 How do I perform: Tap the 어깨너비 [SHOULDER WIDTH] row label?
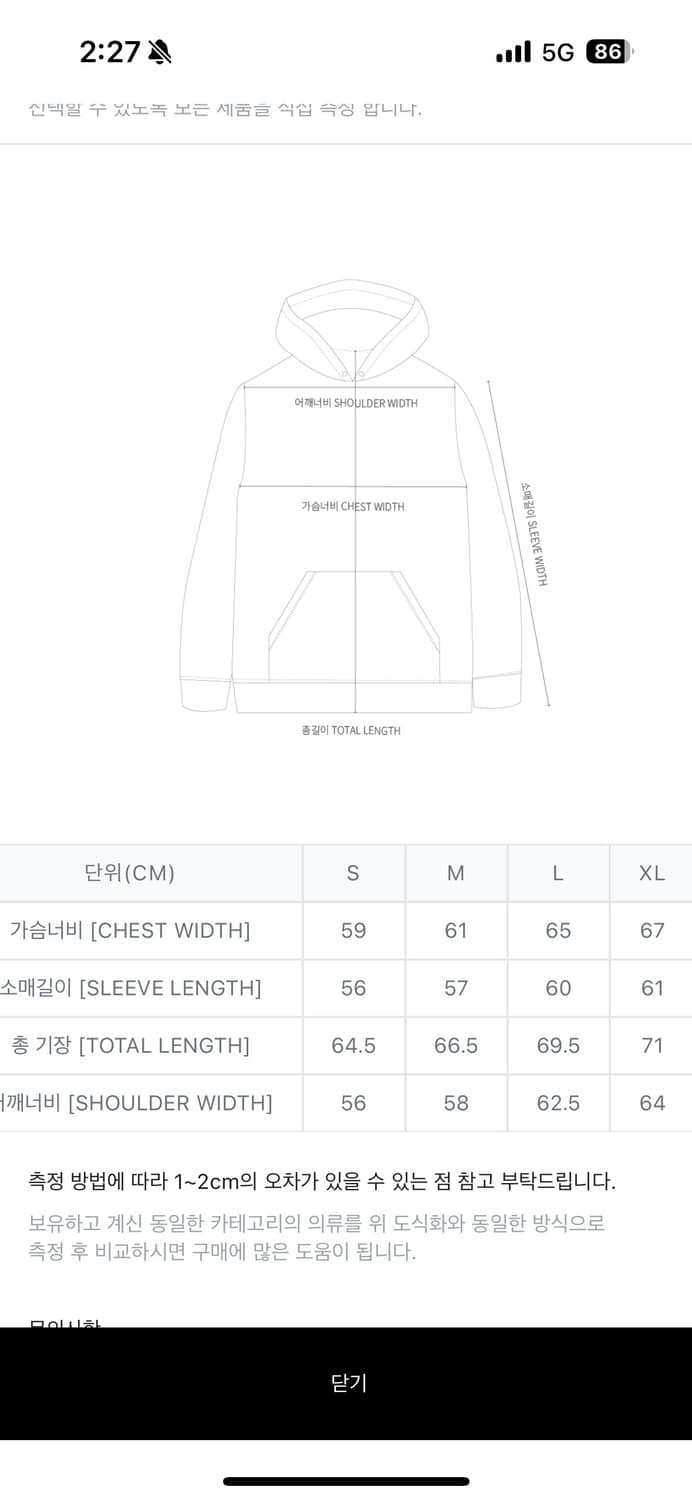coord(136,1103)
